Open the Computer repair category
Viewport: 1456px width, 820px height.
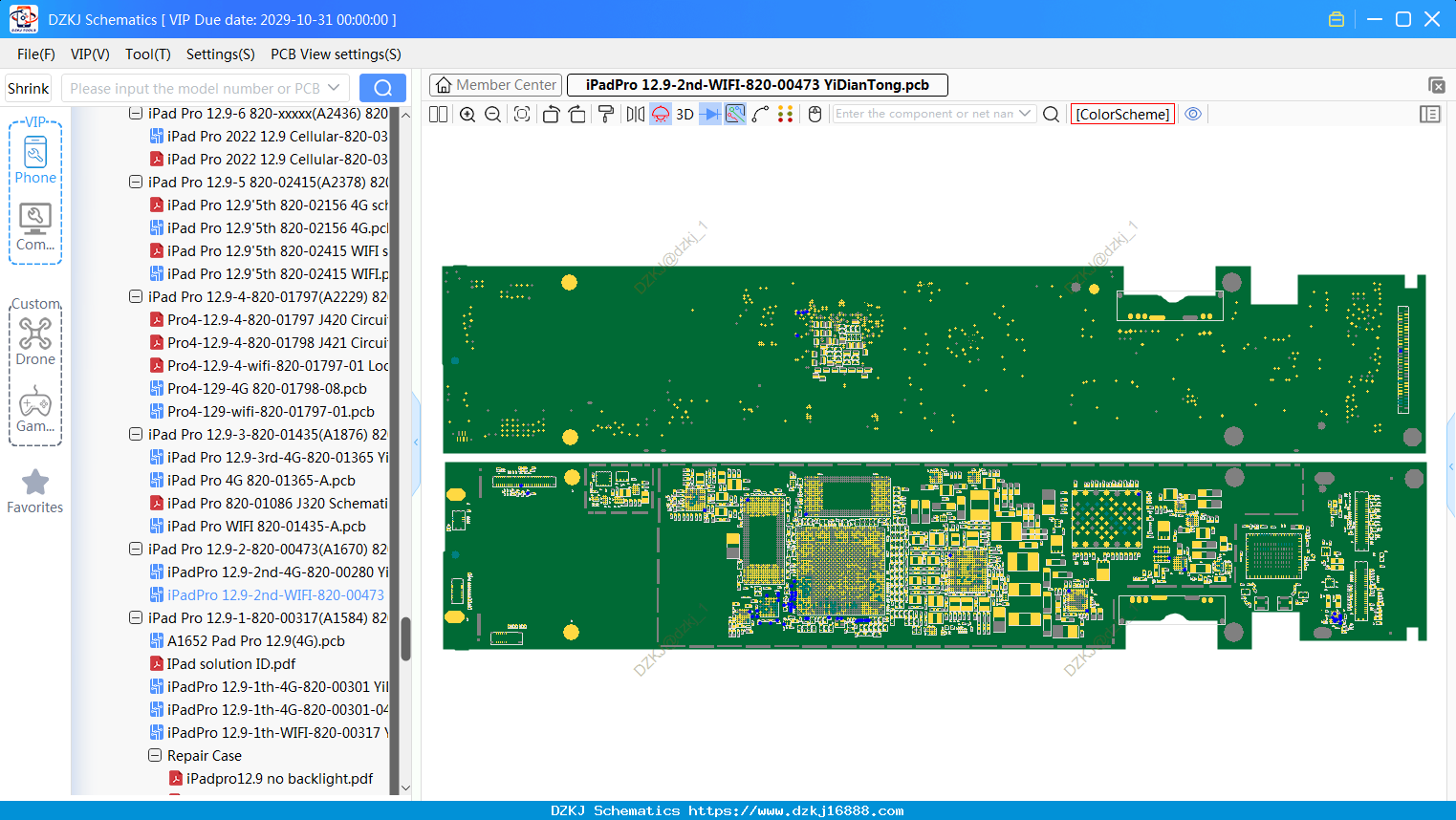[35, 227]
